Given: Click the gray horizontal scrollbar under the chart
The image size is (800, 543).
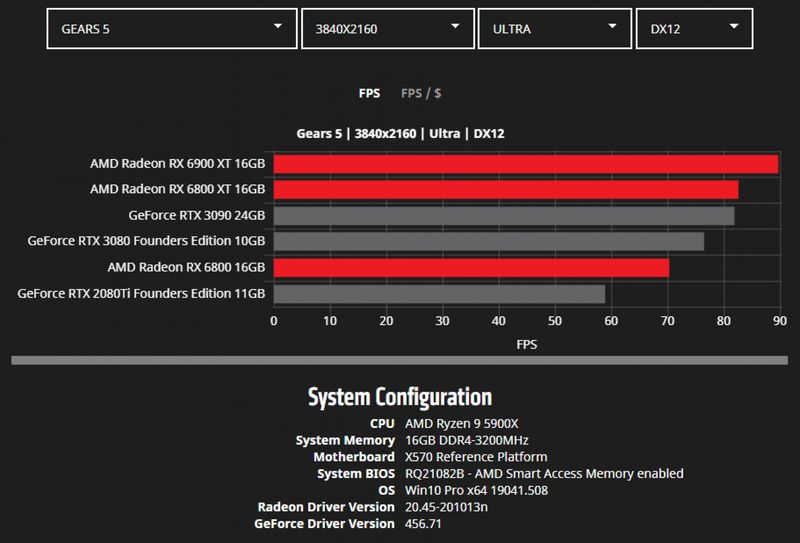Looking at the screenshot, I should point(399,360).
